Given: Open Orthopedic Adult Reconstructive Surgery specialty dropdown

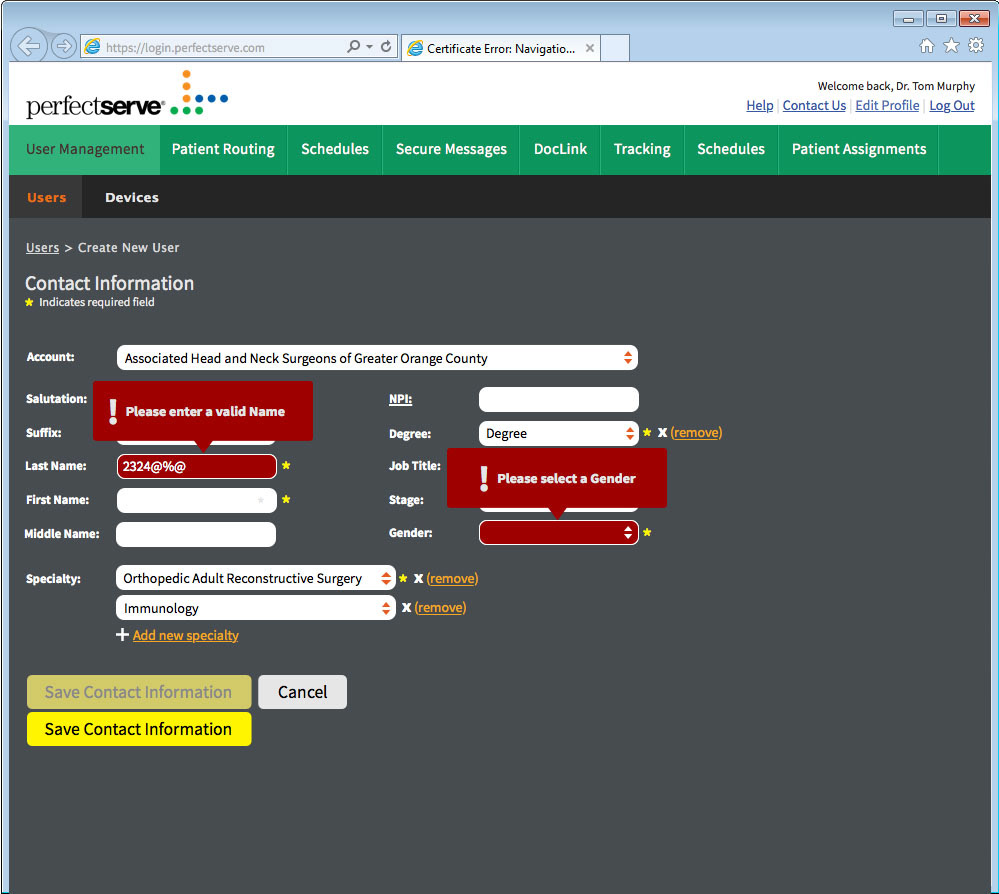Looking at the screenshot, I should point(255,578).
